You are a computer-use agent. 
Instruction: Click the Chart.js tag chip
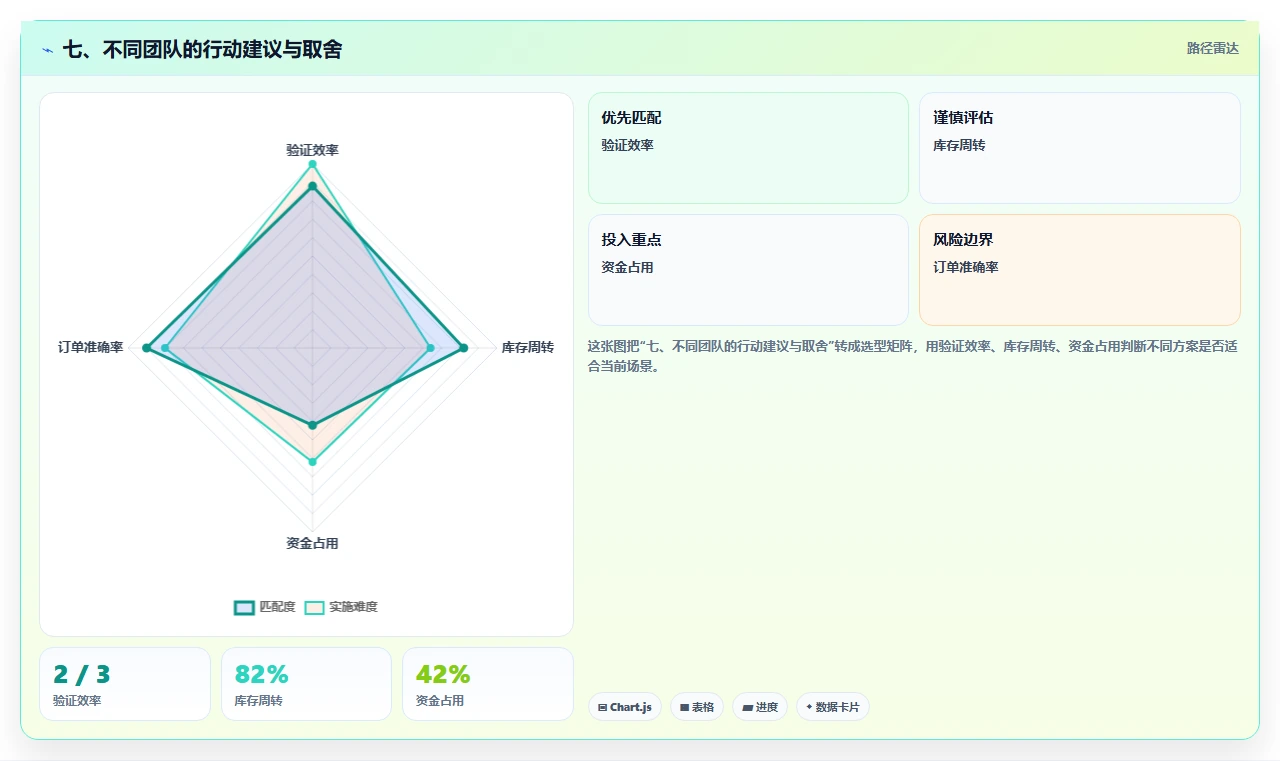point(625,707)
